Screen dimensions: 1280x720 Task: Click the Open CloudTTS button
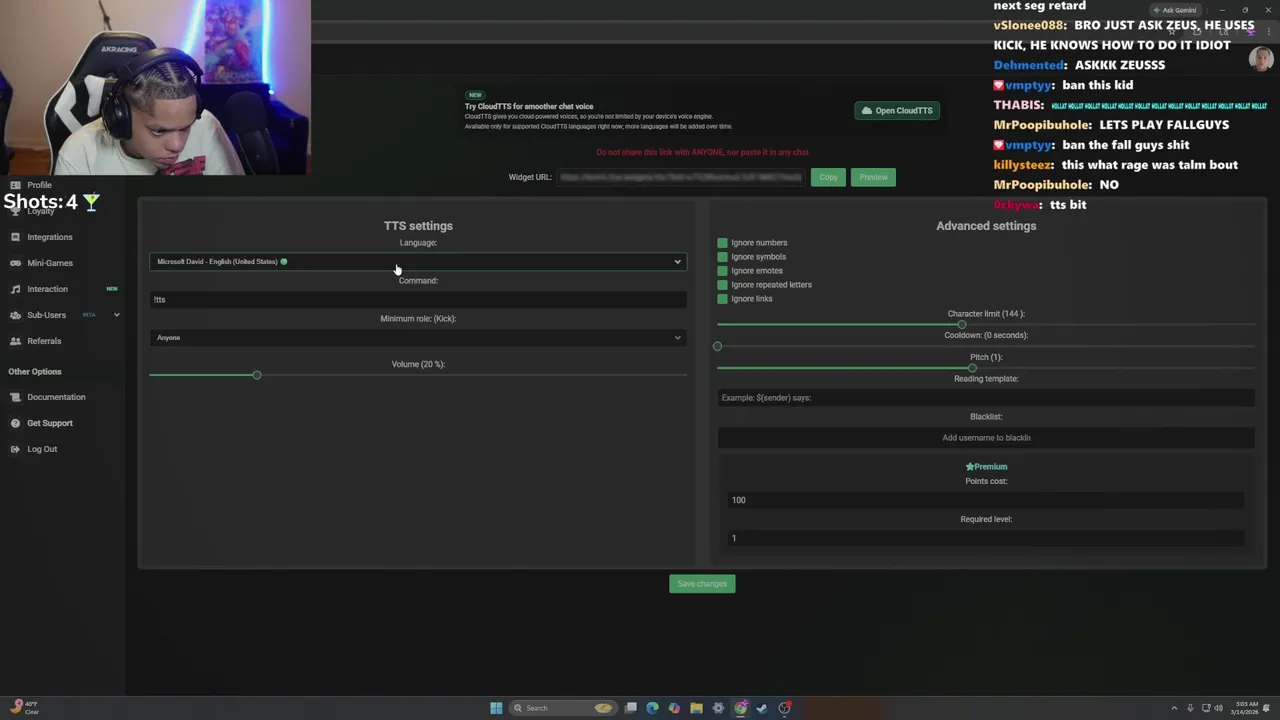[897, 111]
